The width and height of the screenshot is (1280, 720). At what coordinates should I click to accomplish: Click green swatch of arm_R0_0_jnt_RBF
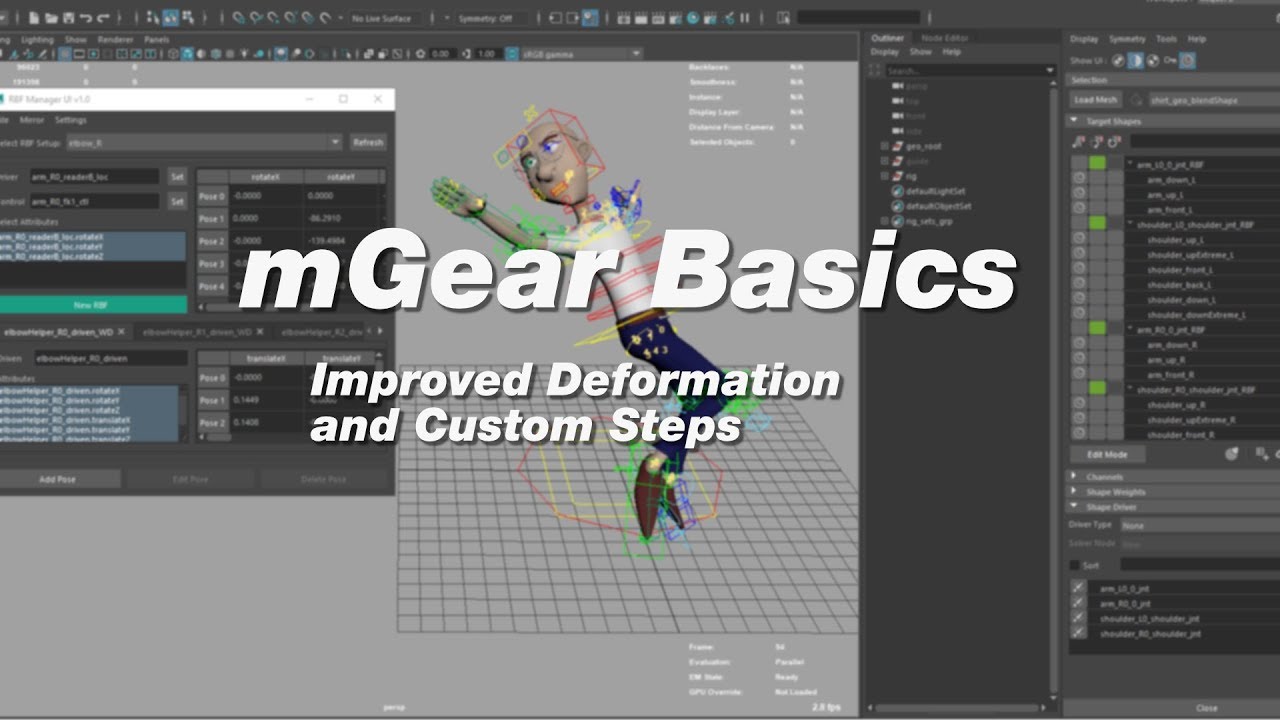(x=1097, y=328)
